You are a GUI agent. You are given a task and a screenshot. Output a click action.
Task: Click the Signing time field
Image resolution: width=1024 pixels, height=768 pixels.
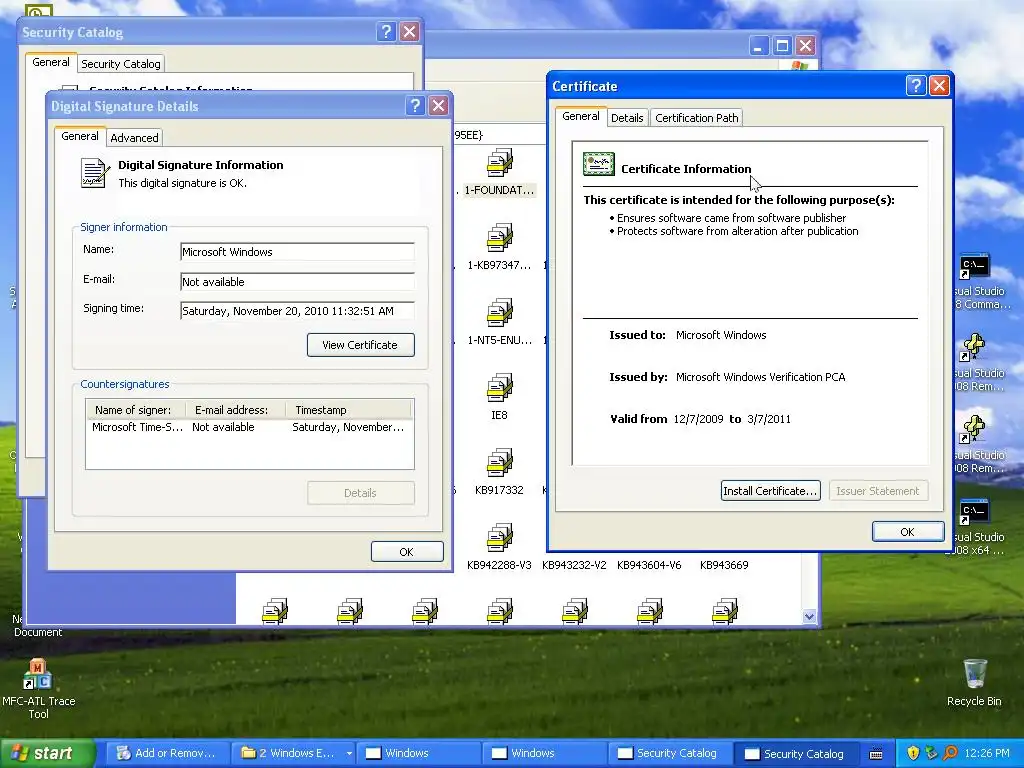coord(297,311)
